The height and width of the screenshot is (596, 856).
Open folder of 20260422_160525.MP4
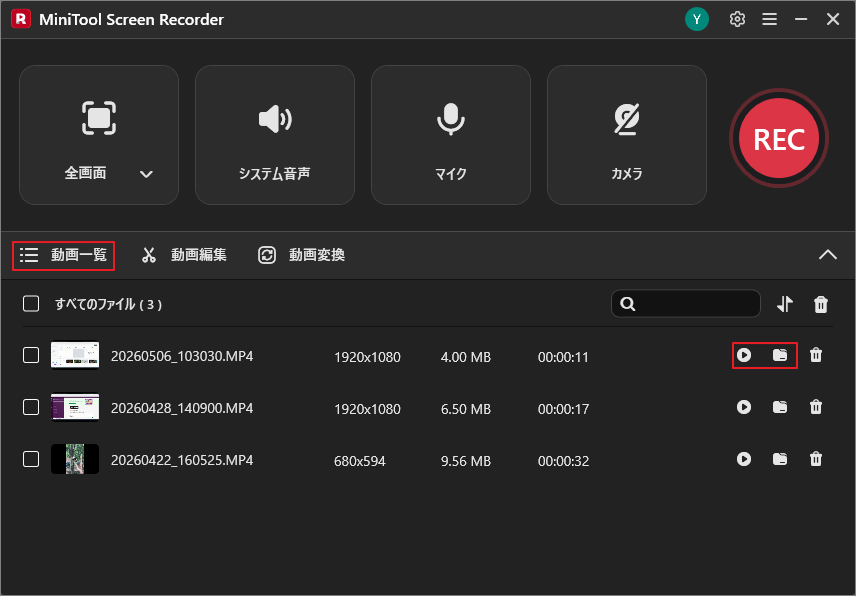pyautogui.click(x=780, y=459)
